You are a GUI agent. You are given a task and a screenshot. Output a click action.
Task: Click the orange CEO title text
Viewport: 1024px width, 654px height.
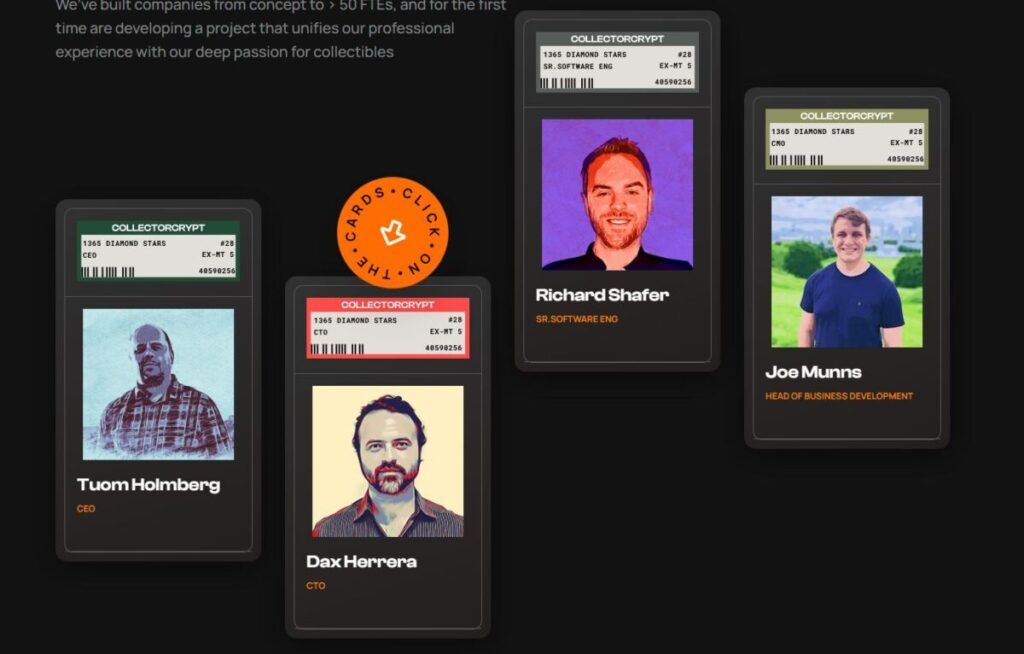86,509
